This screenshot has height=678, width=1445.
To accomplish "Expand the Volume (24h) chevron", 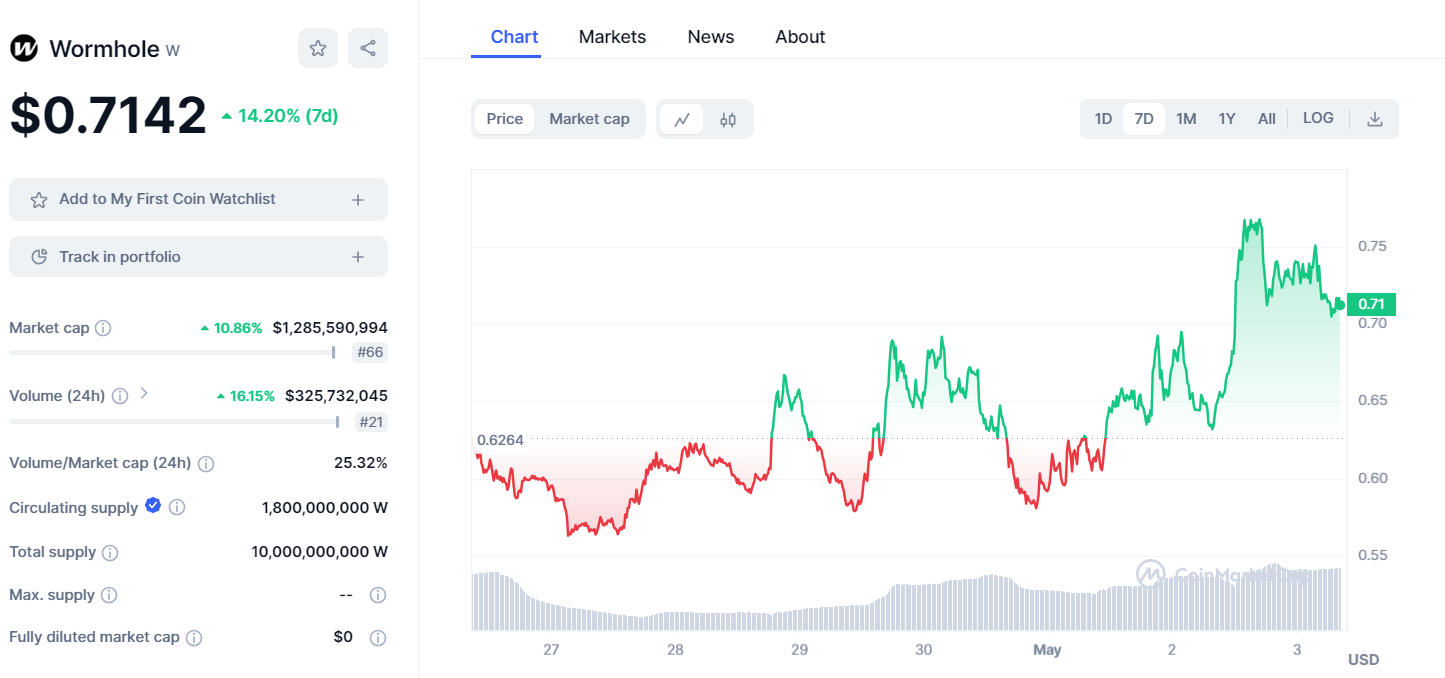I will (x=143, y=394).
